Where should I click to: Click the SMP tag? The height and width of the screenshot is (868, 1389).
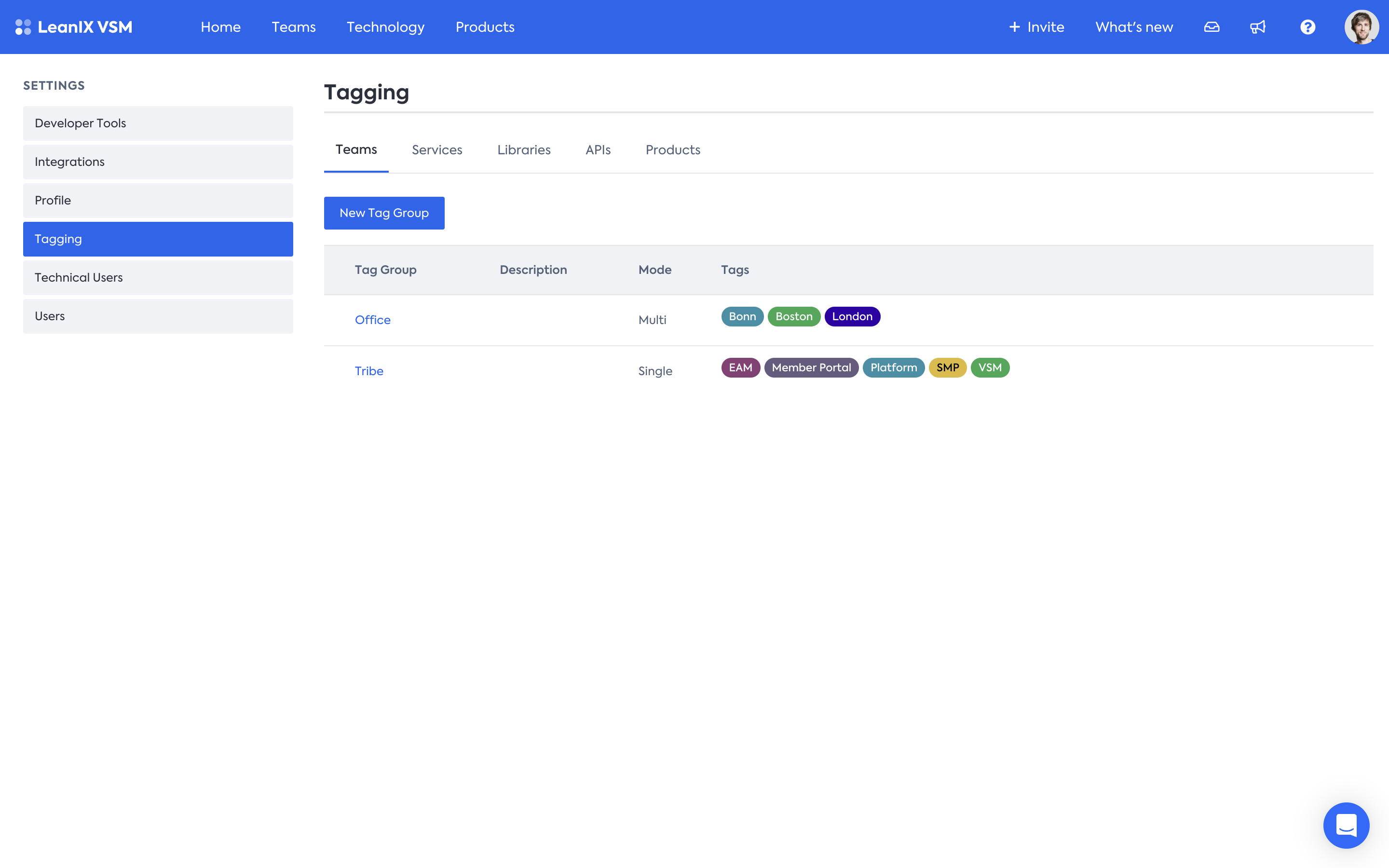(948, 367)
